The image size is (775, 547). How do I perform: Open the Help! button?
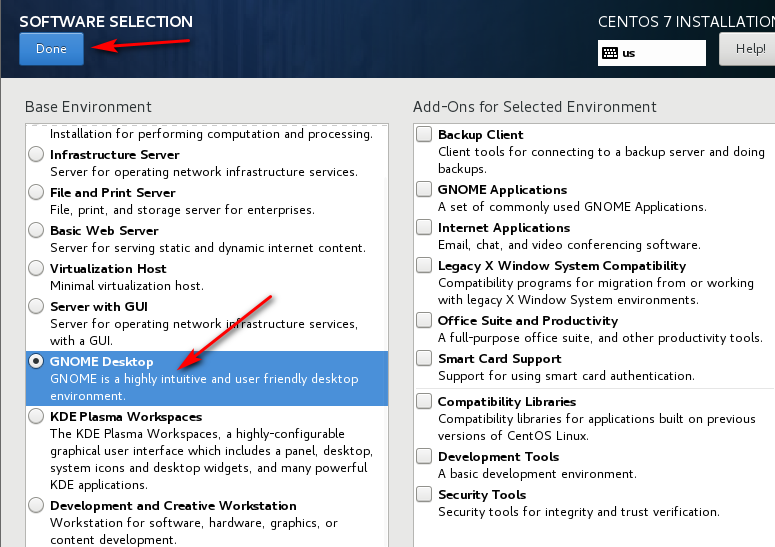pyautogui.click(x=747, y=49)
